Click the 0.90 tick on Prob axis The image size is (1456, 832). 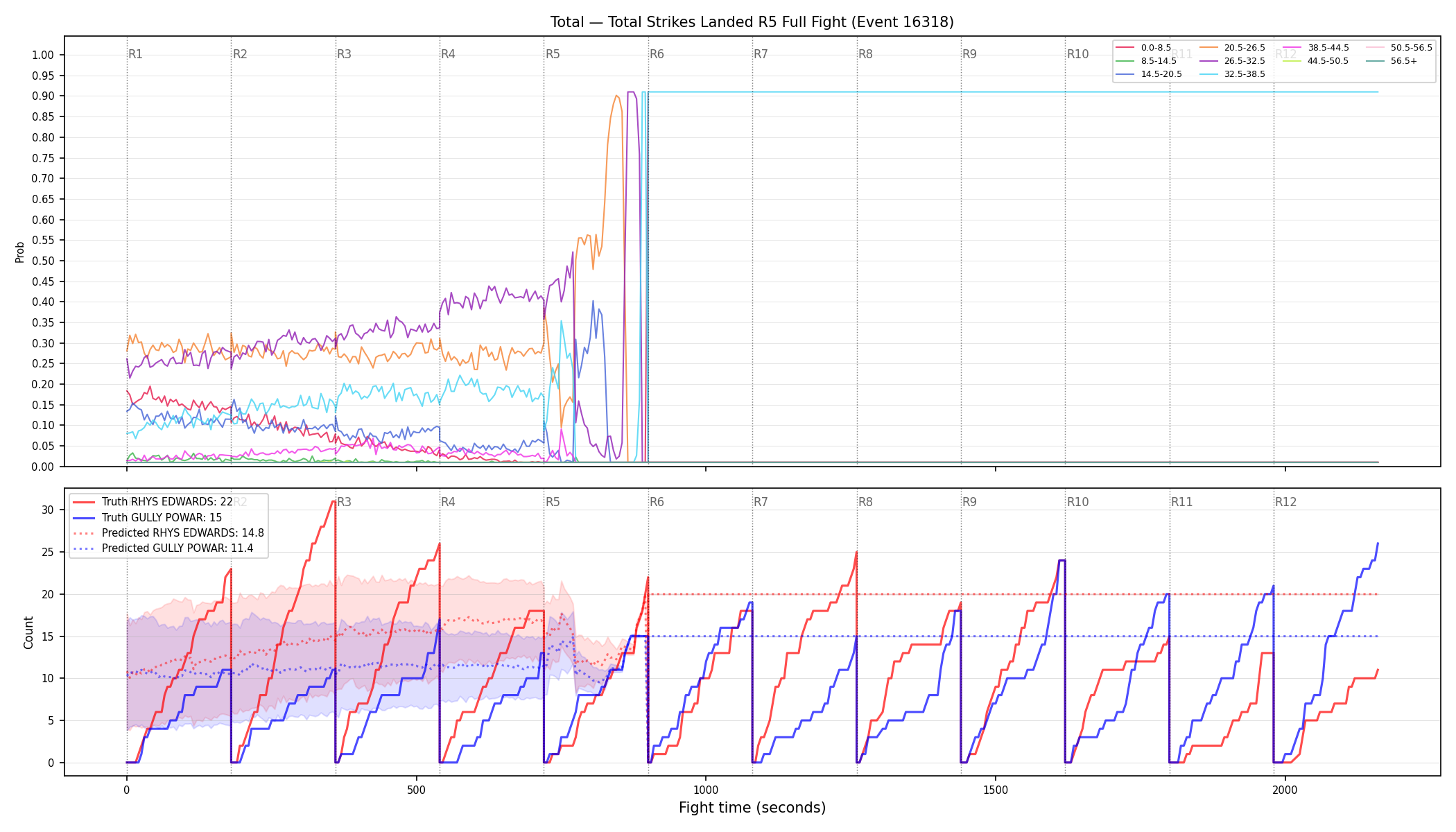43,96
